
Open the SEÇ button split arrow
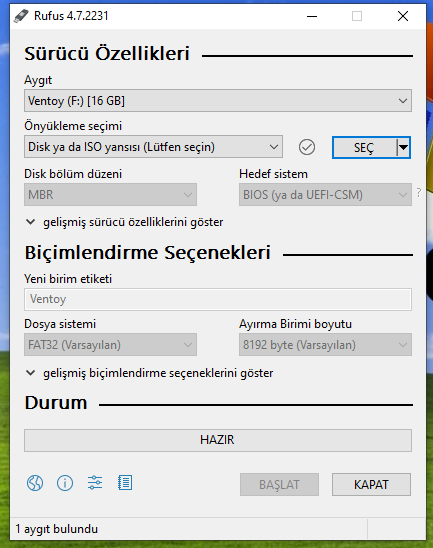[x=404, y=147]
